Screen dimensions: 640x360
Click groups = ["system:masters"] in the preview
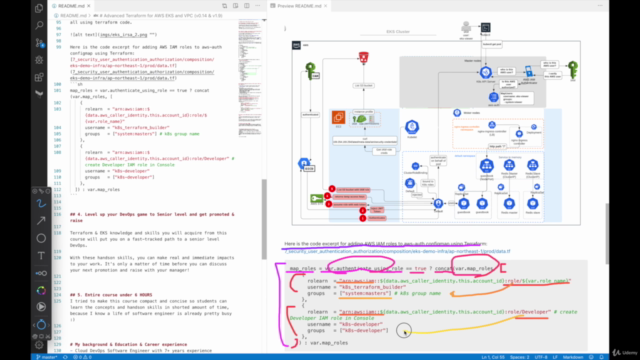click(348, 293)
